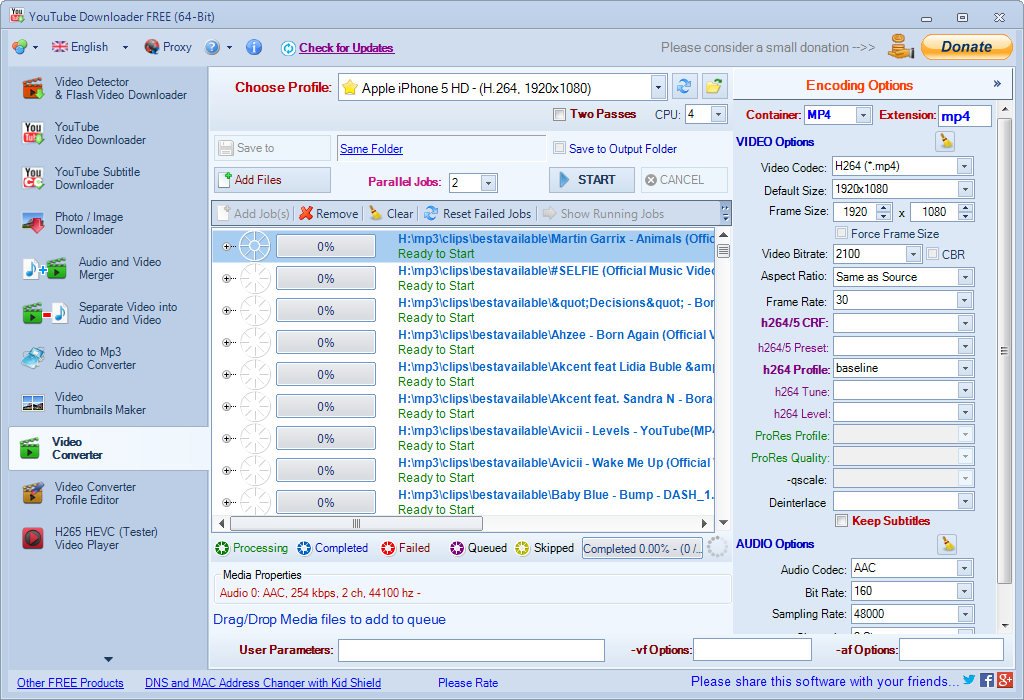Open Audio and Video Merger module
This screenshot has width=1024, height=700.
pos(92,268)
